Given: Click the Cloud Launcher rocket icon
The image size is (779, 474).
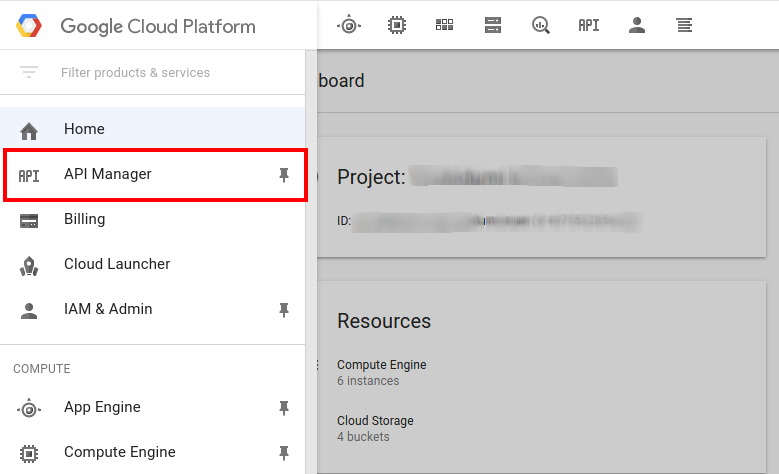Looking at the screenshot, I should point(29,266).
